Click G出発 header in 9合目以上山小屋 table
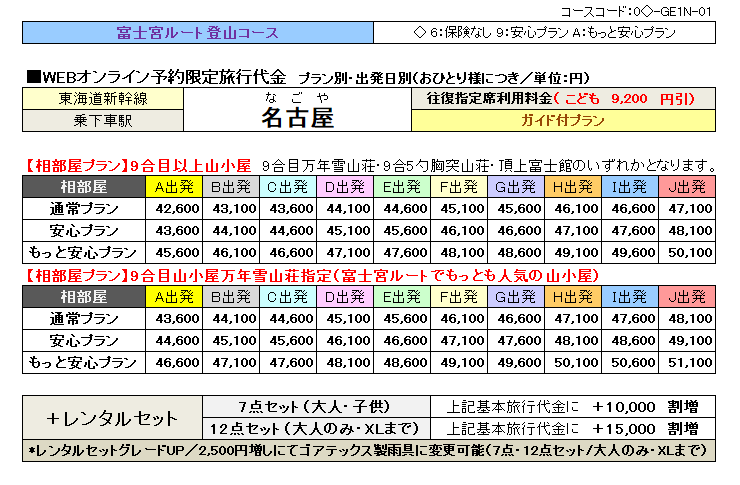The width and height of the screenshot is (740, 485). [x=516, y=187]
